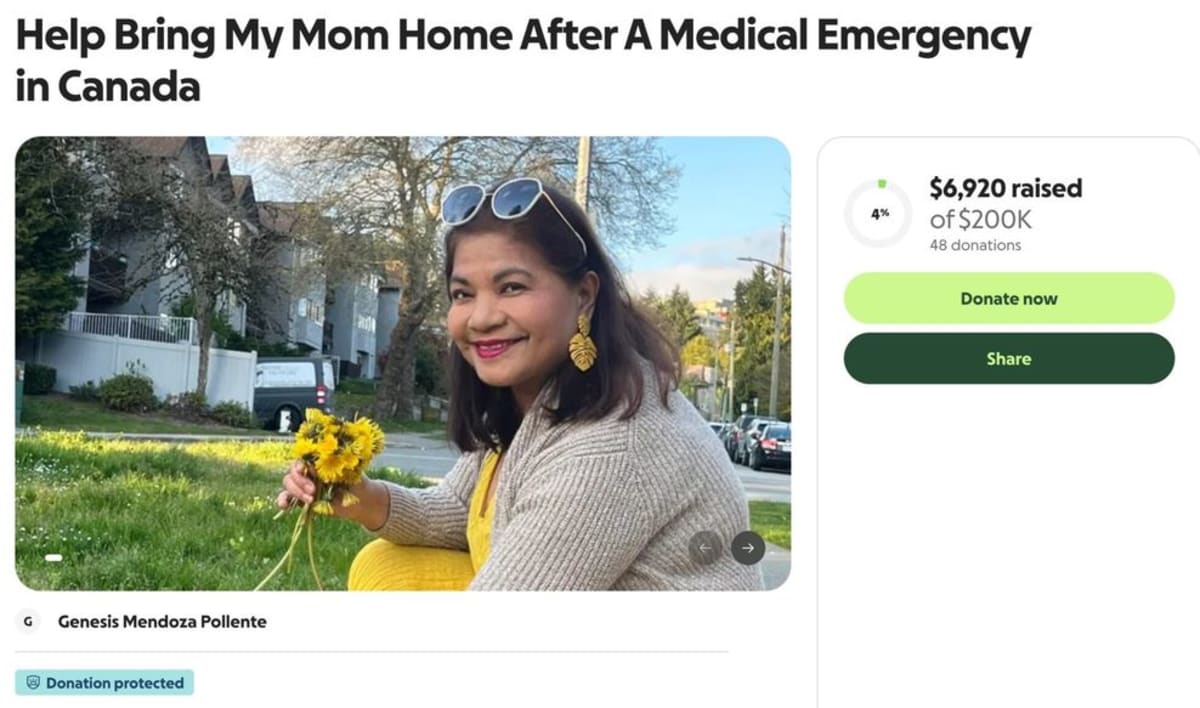Screen dimensions: 1200x708
Task: Click organizer name Genesis Mendoza Pollente
Action: pos(163,621)
